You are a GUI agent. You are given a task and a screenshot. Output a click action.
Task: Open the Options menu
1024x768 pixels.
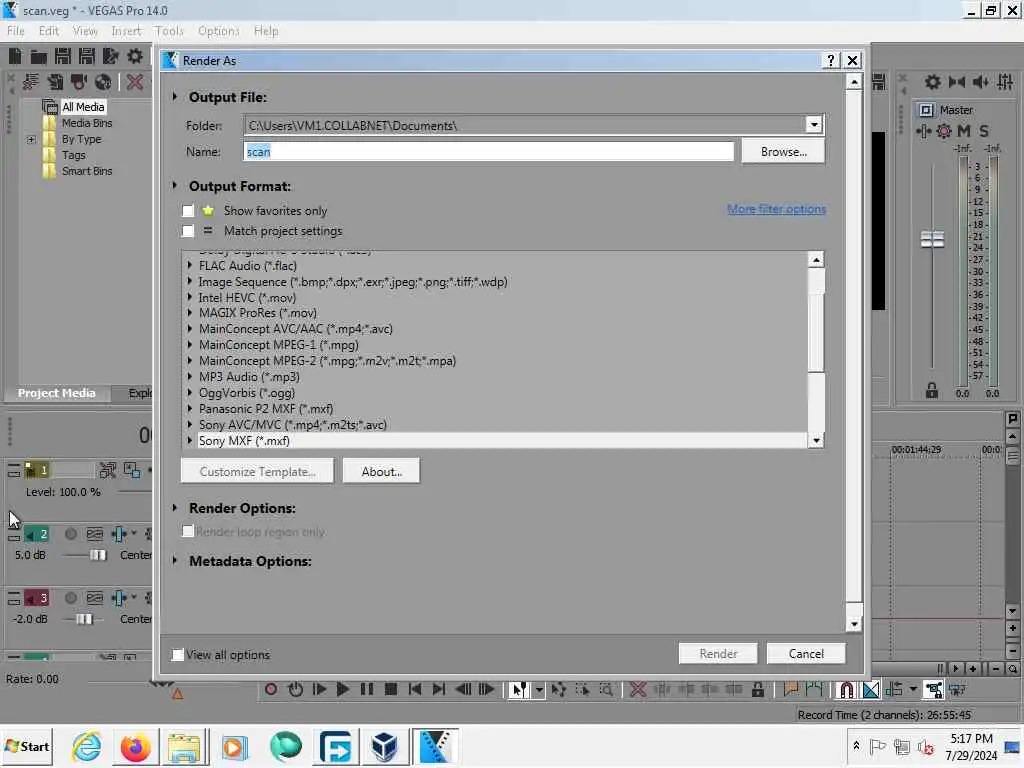click(x=219, y=31)
